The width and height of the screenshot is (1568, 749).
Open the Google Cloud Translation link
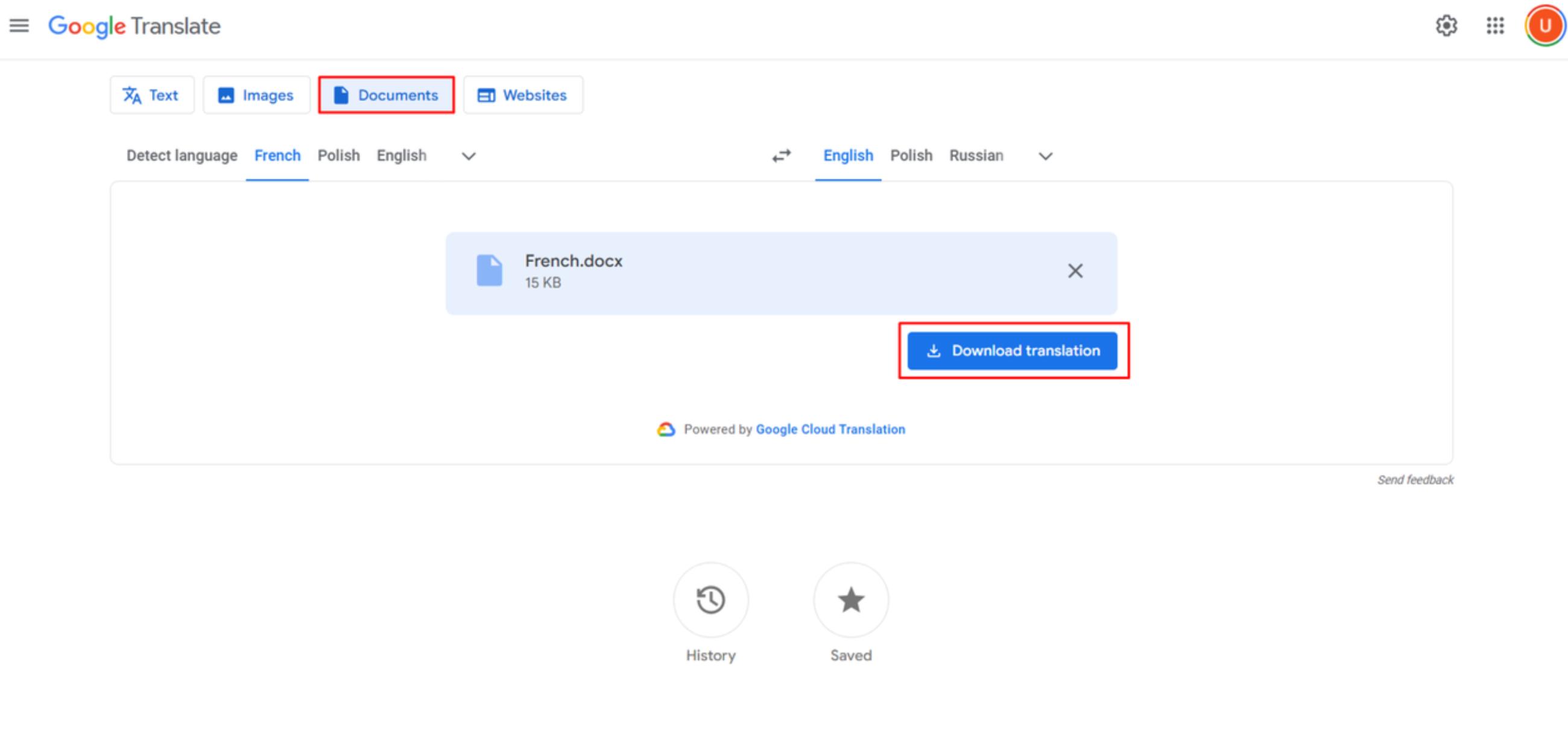(830, 429)
